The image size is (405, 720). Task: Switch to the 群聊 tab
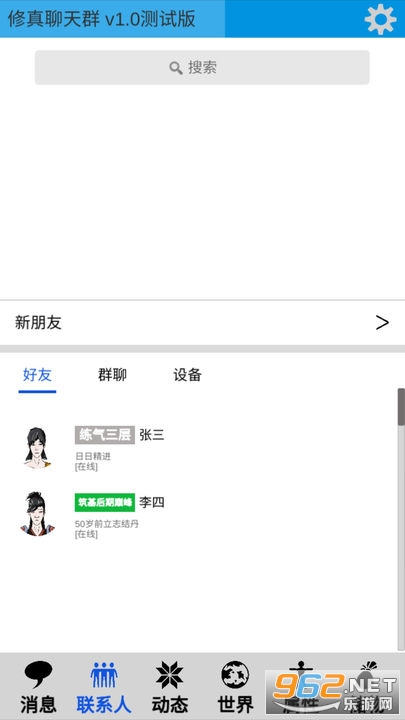(x=112, y=375)
